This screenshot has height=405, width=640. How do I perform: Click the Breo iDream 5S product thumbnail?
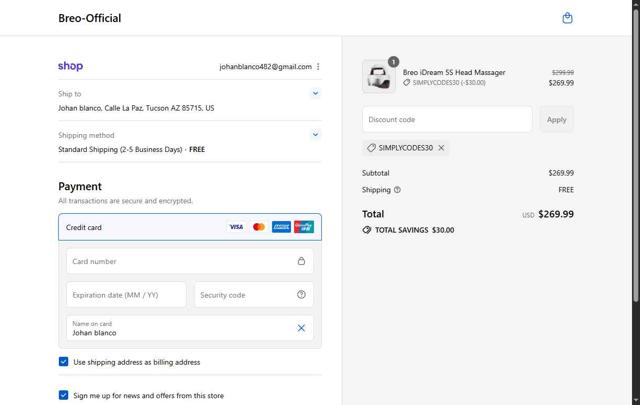378,77
